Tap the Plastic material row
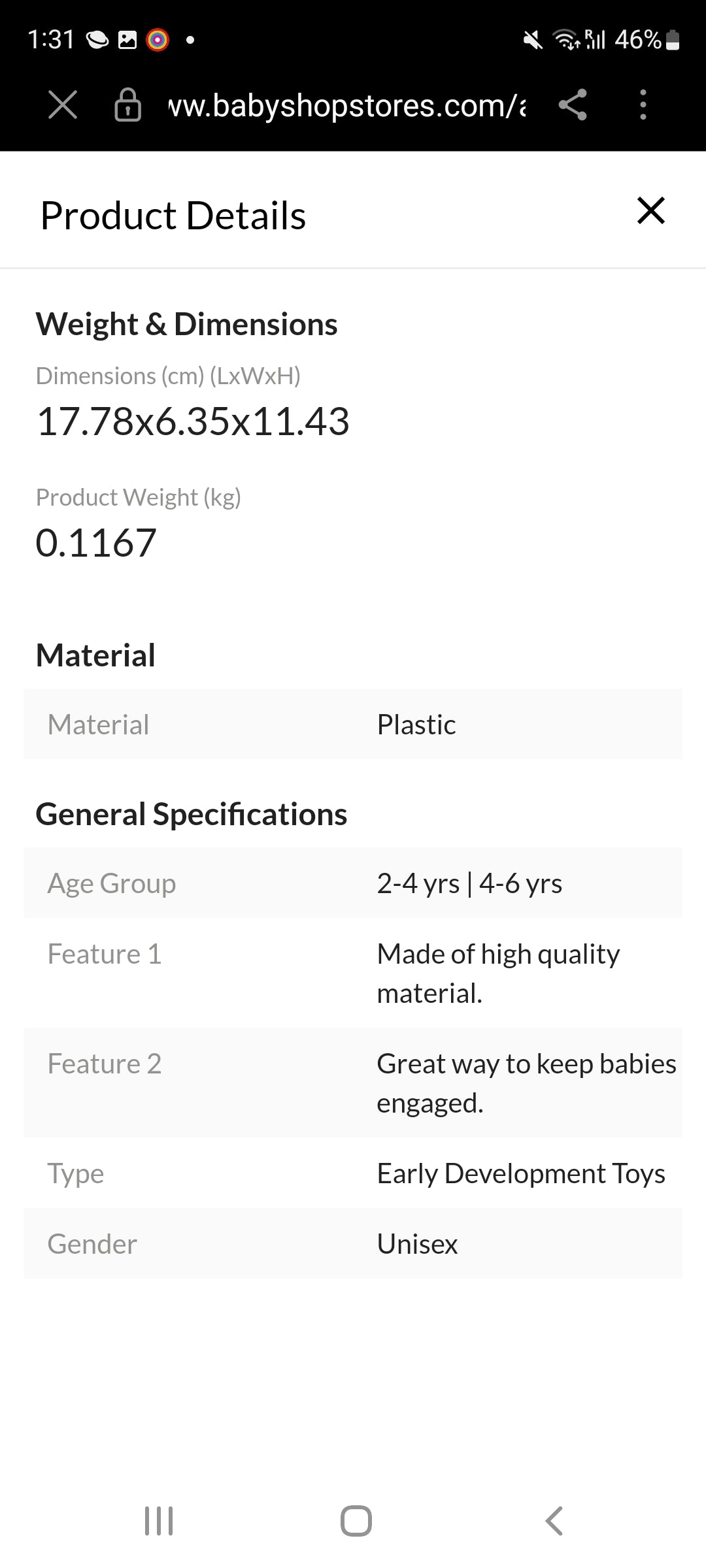 click(x=353, y=725)
